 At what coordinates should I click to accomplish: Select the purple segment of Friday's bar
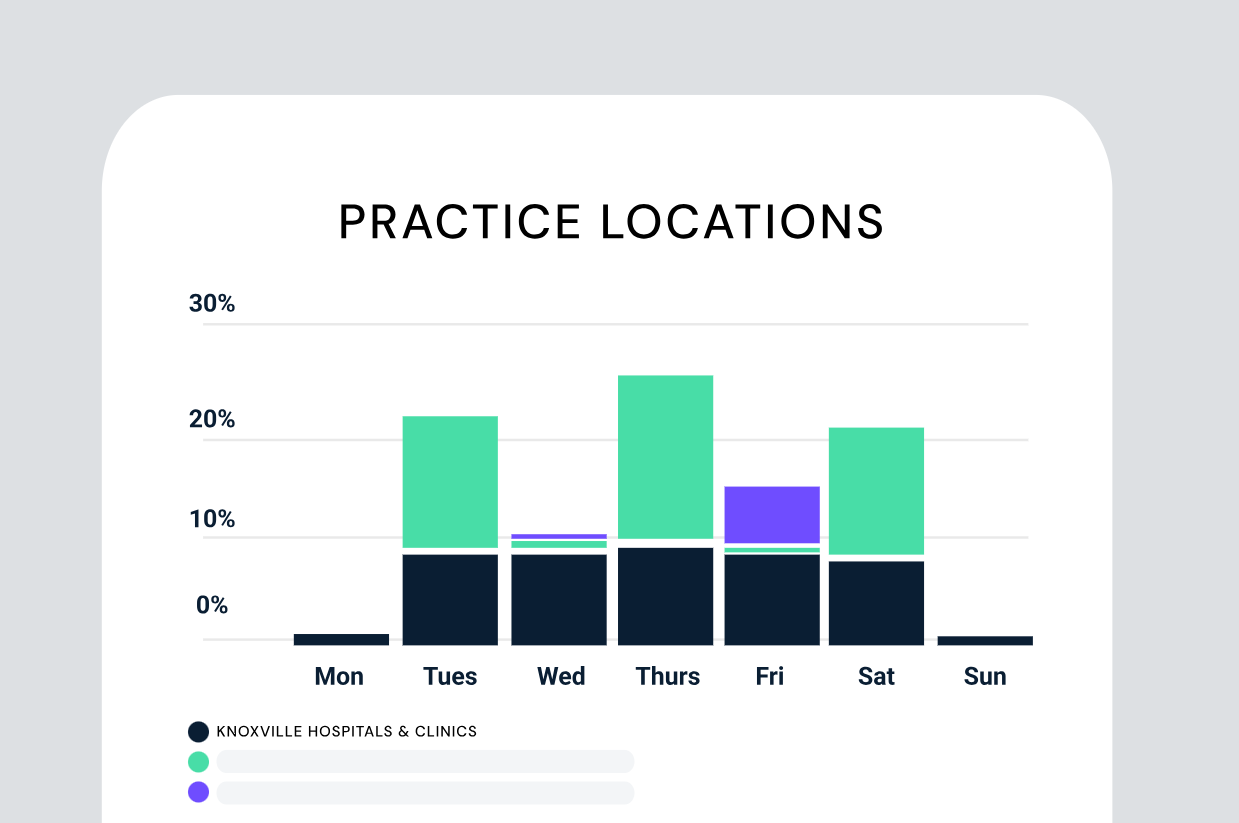point(772,515)
